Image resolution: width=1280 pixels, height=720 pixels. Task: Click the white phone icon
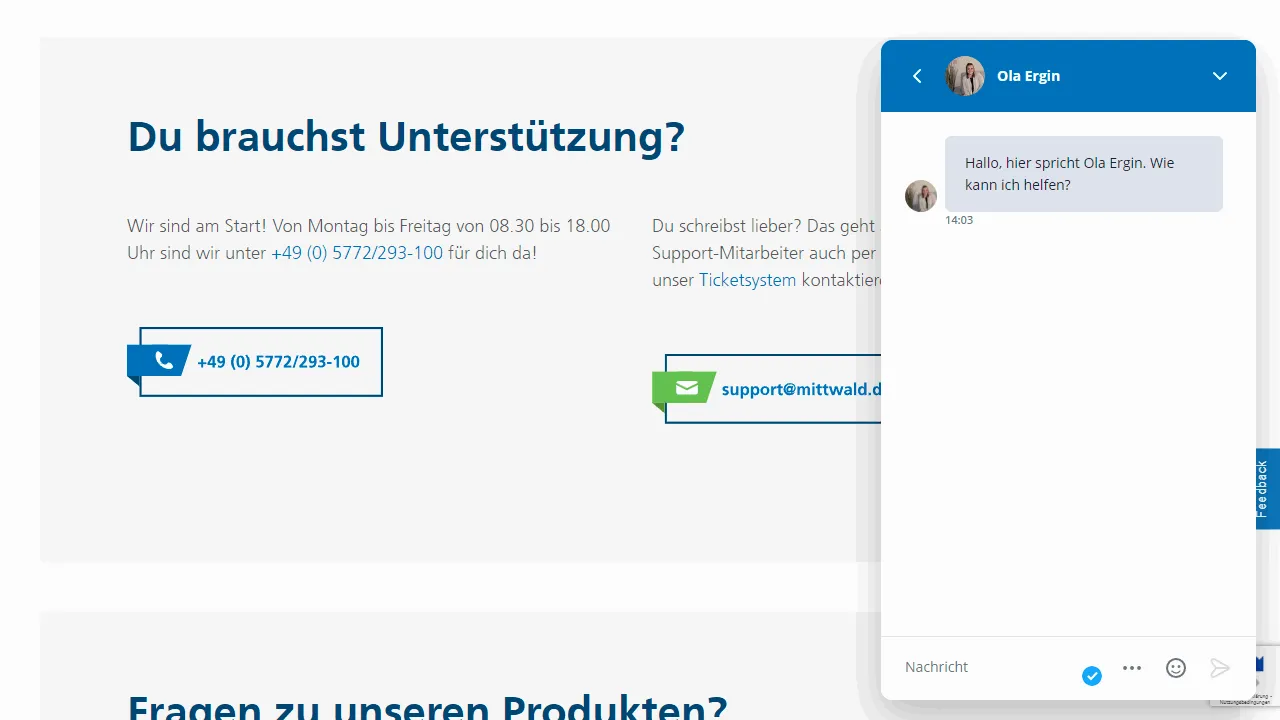point(164,360)
